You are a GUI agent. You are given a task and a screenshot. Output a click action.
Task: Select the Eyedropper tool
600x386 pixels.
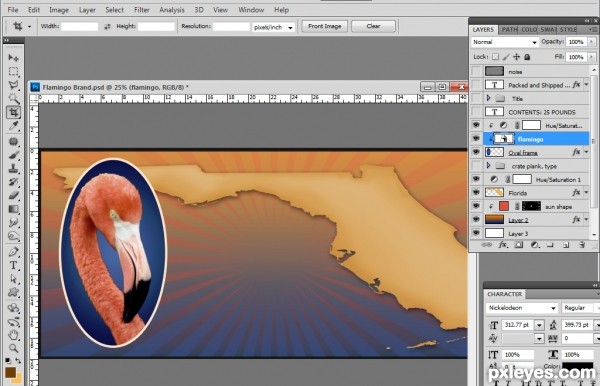[13, 126]
